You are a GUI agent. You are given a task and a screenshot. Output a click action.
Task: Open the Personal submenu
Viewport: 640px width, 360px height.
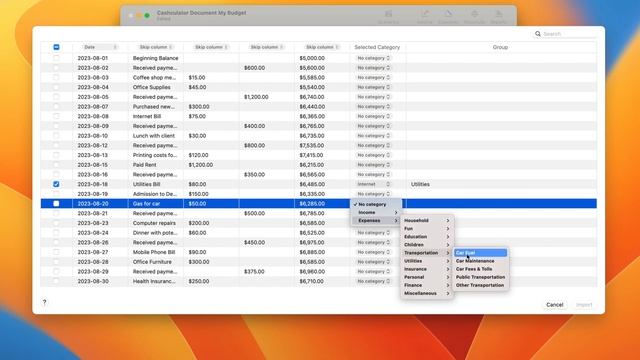coord(427,277)
